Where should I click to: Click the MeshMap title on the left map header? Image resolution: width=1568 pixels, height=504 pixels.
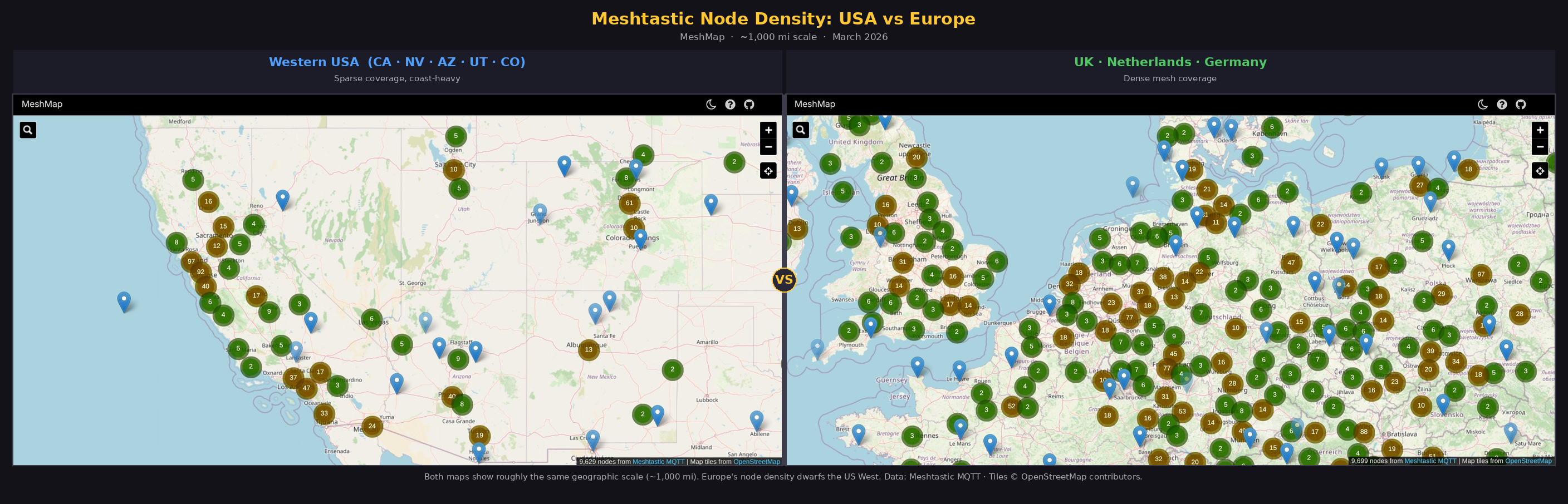point(42,104)
